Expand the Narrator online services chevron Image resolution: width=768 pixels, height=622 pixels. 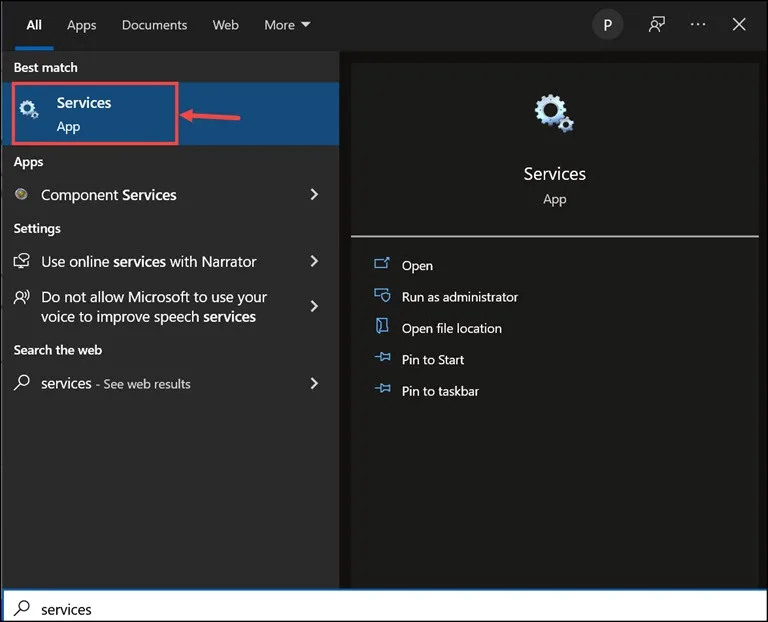click(x=314, y=261)
